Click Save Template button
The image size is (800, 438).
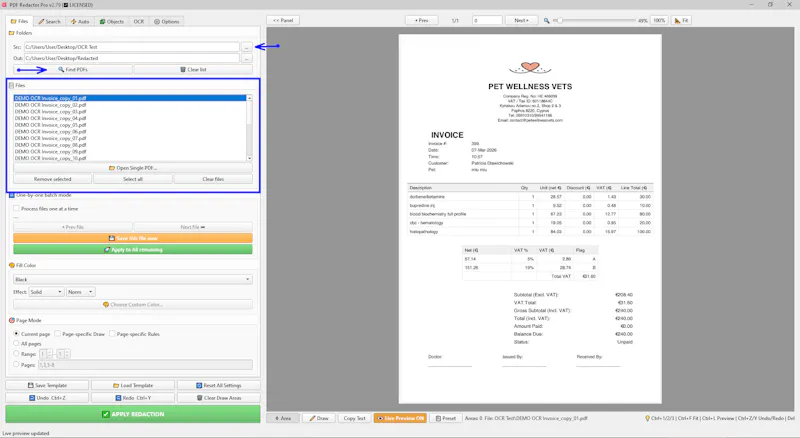(47, 385)
